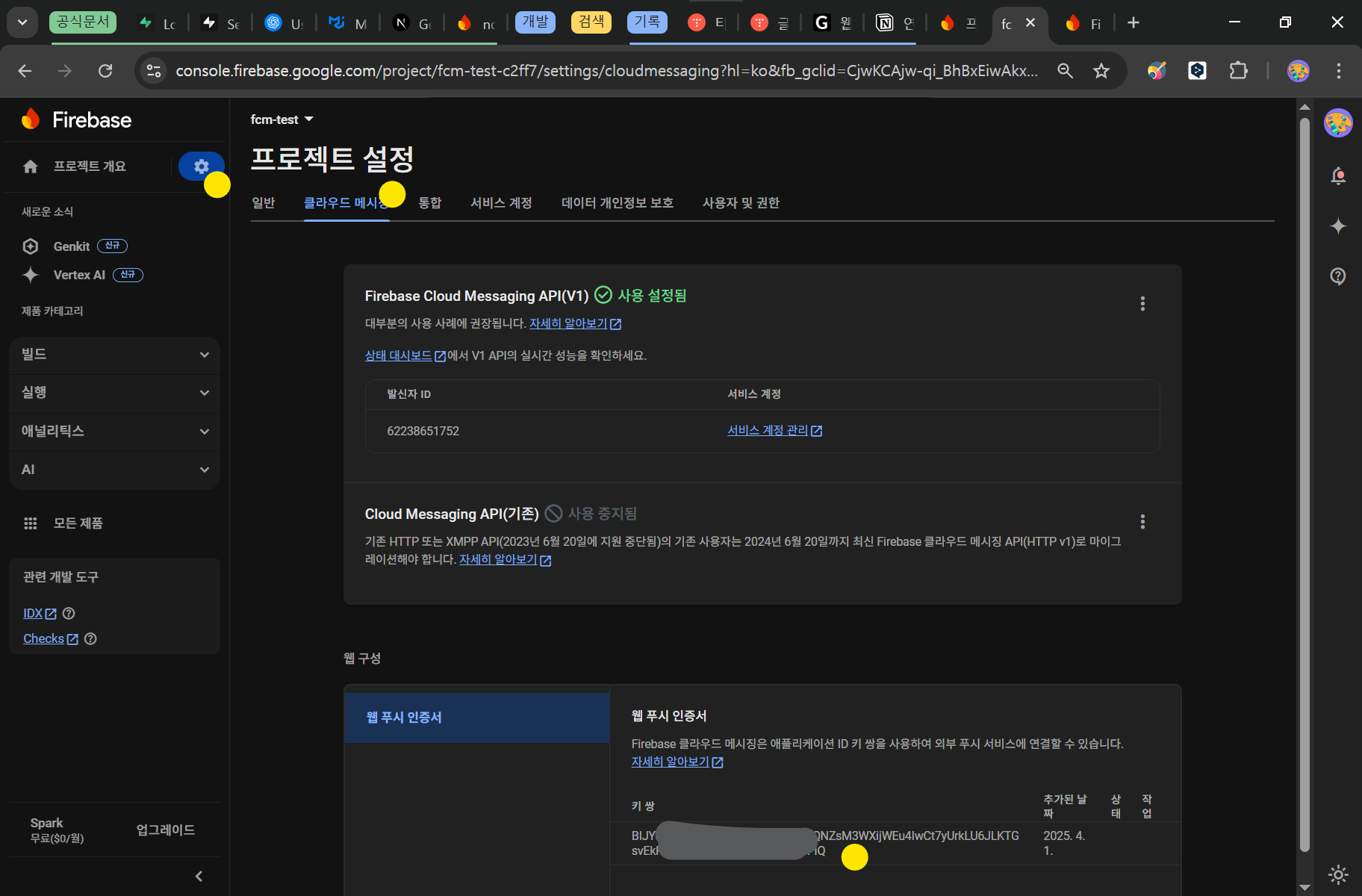This screenshot has height=896, width=1362.
Task: Open browser extensions puzzle icon
Action: [1239, 71]
